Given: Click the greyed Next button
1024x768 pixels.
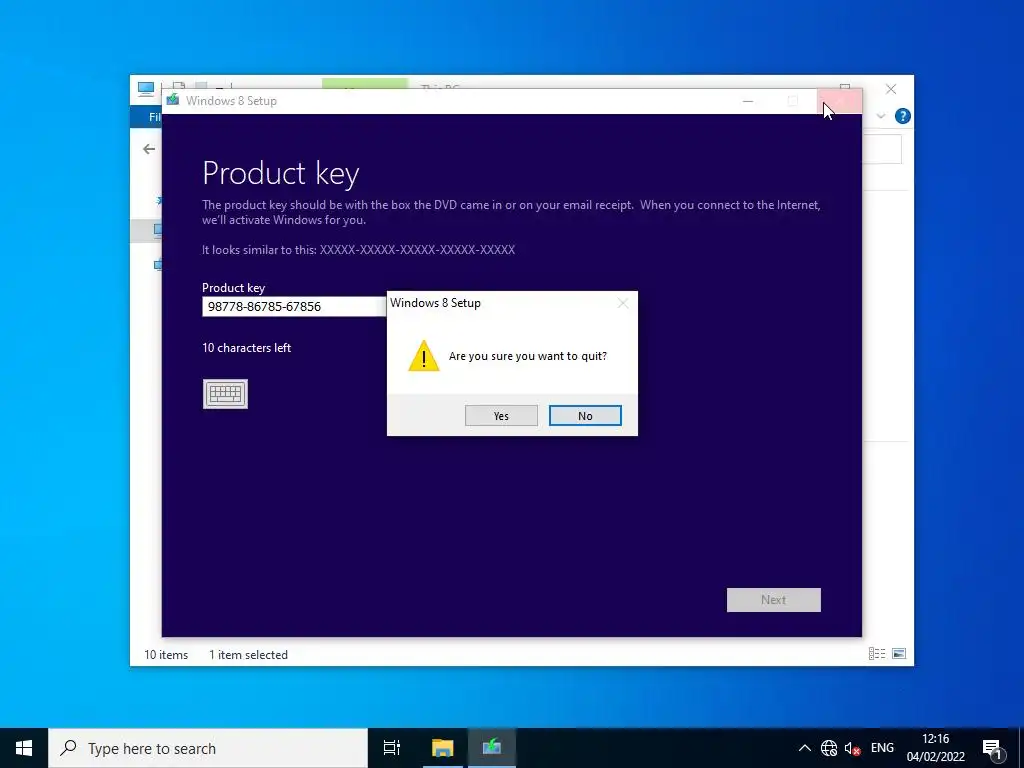Looking at the screenshot, I should click(x=773, y=600).
